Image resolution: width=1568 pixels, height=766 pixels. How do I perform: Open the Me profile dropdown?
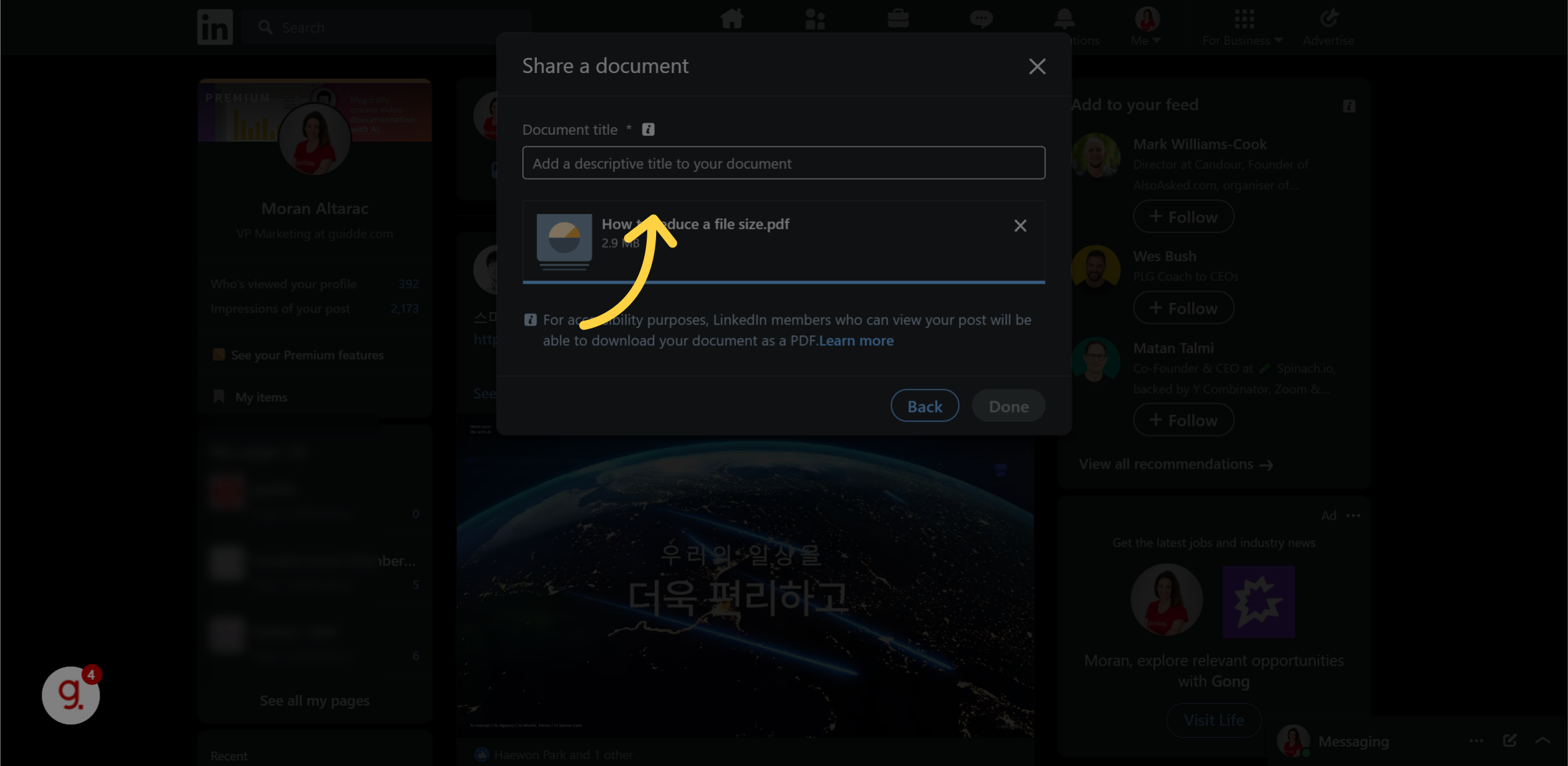1146,26
